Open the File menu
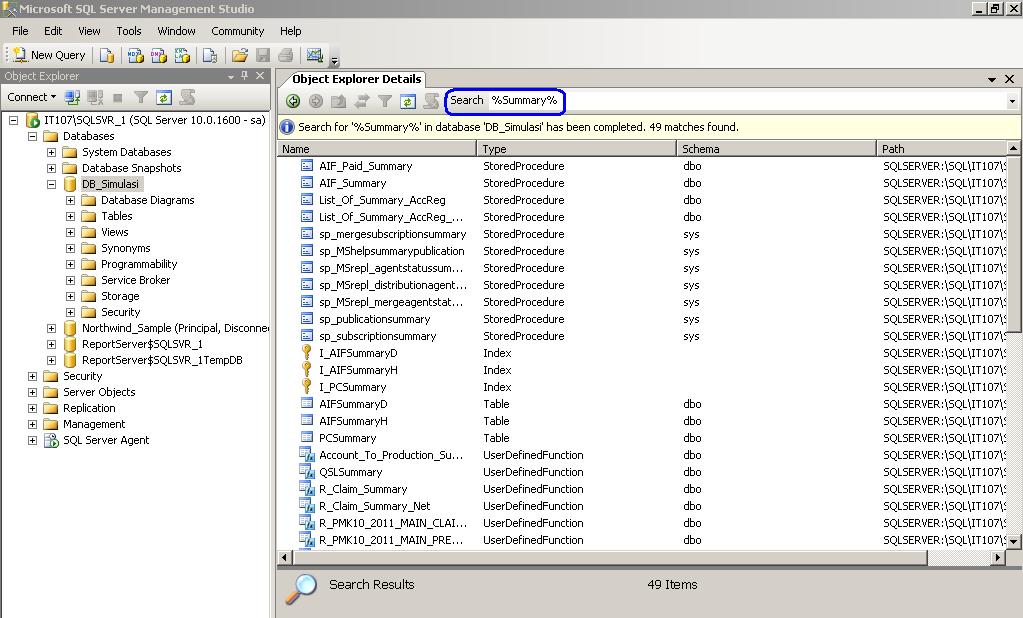Screen dimensions: 1023x618 [x=20, y=31]
